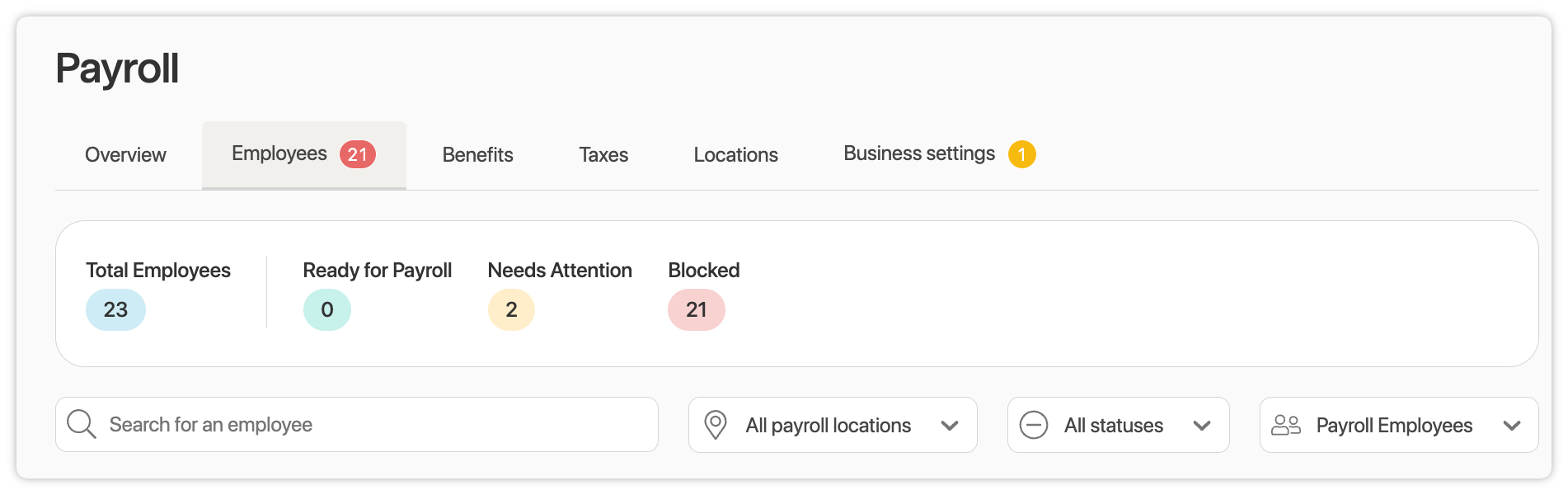1568x495 pixels.
Task: Click the yellow Business settings alert badge
Action: pyautogui.click(x=1021, y=154)
